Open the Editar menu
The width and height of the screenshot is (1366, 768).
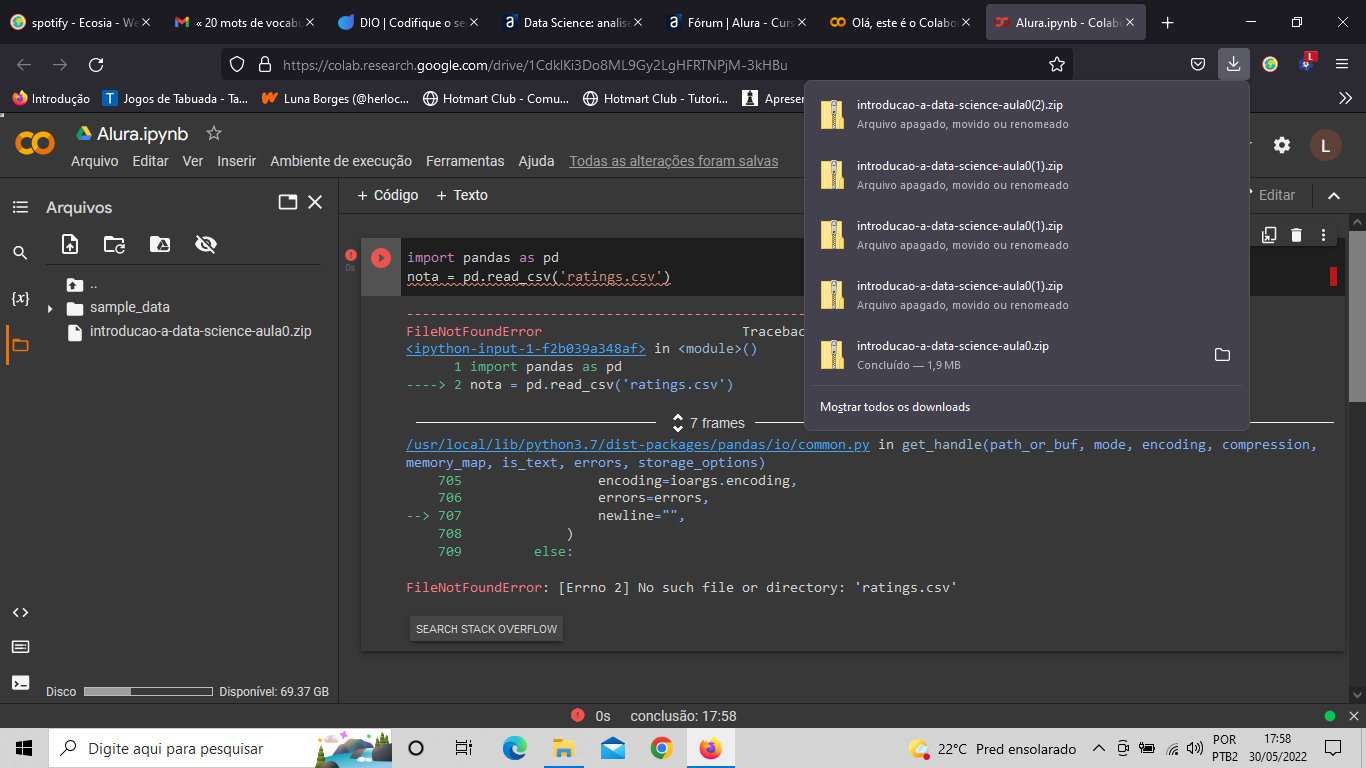click(150, 161)
